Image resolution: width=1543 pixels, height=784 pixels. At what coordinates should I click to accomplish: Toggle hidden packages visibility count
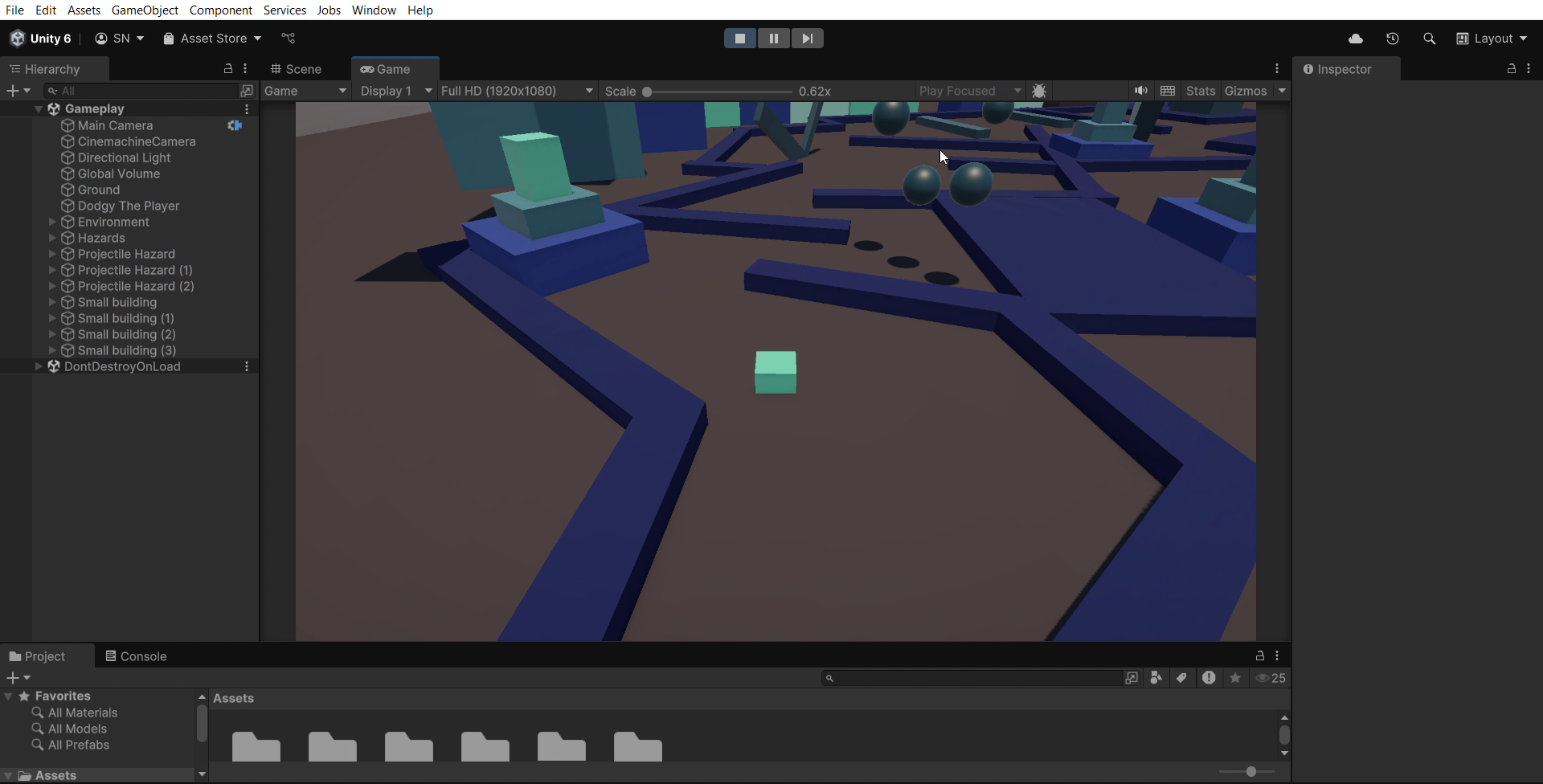(x=1271, y=678)
